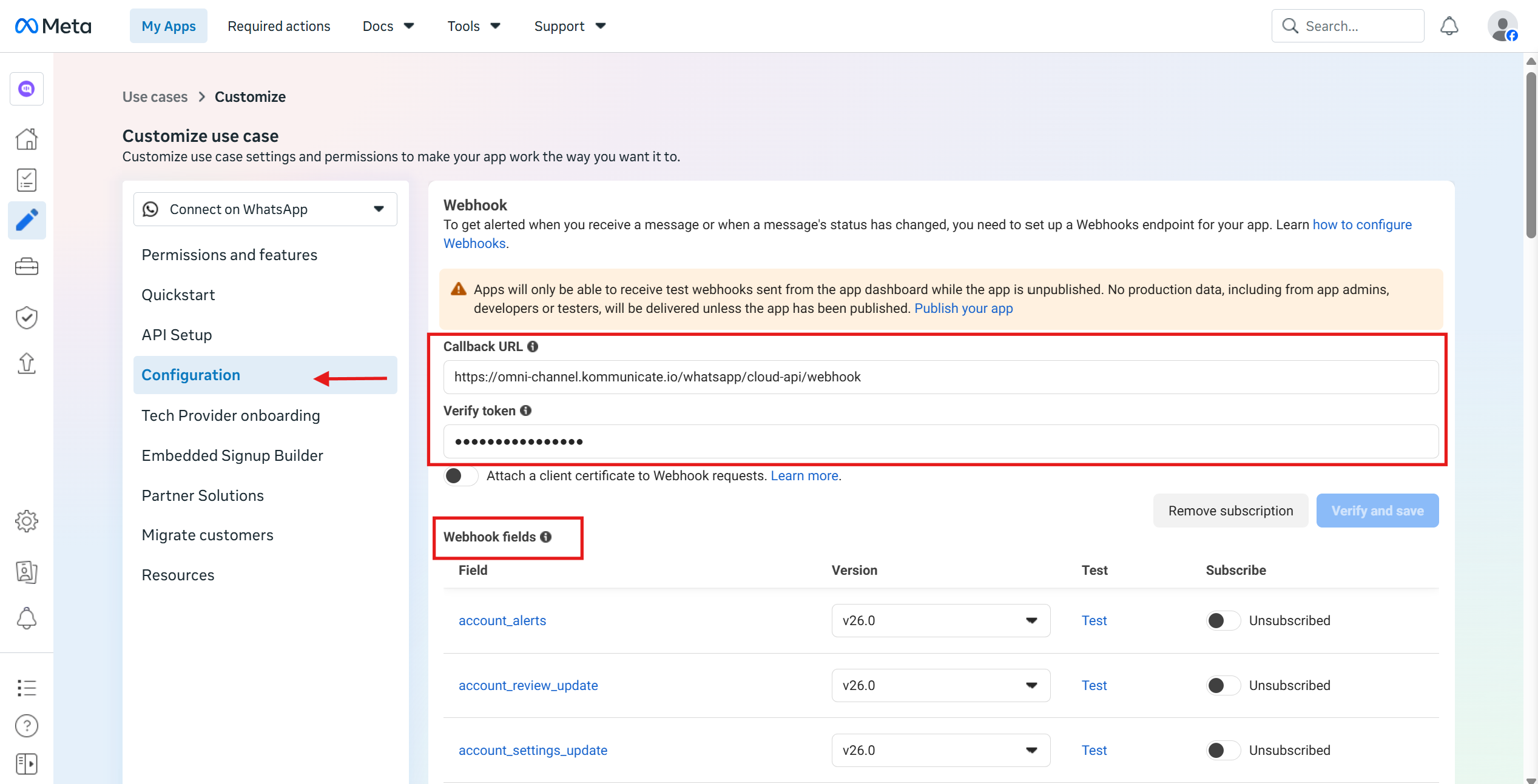
Task: Open the settings gear icon in sidebar
Action: point(27,521)
